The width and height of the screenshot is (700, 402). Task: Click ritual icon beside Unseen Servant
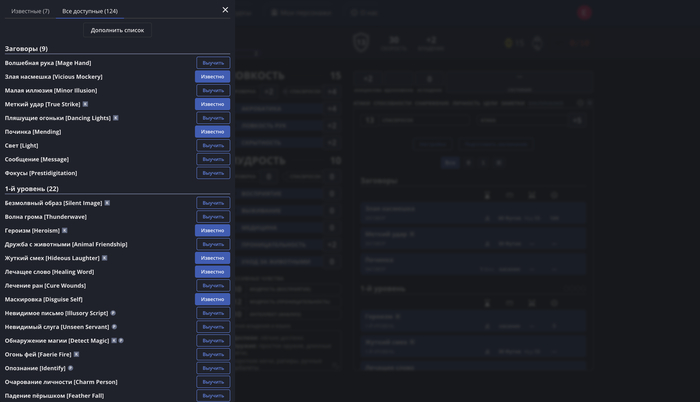pos(115,326)
